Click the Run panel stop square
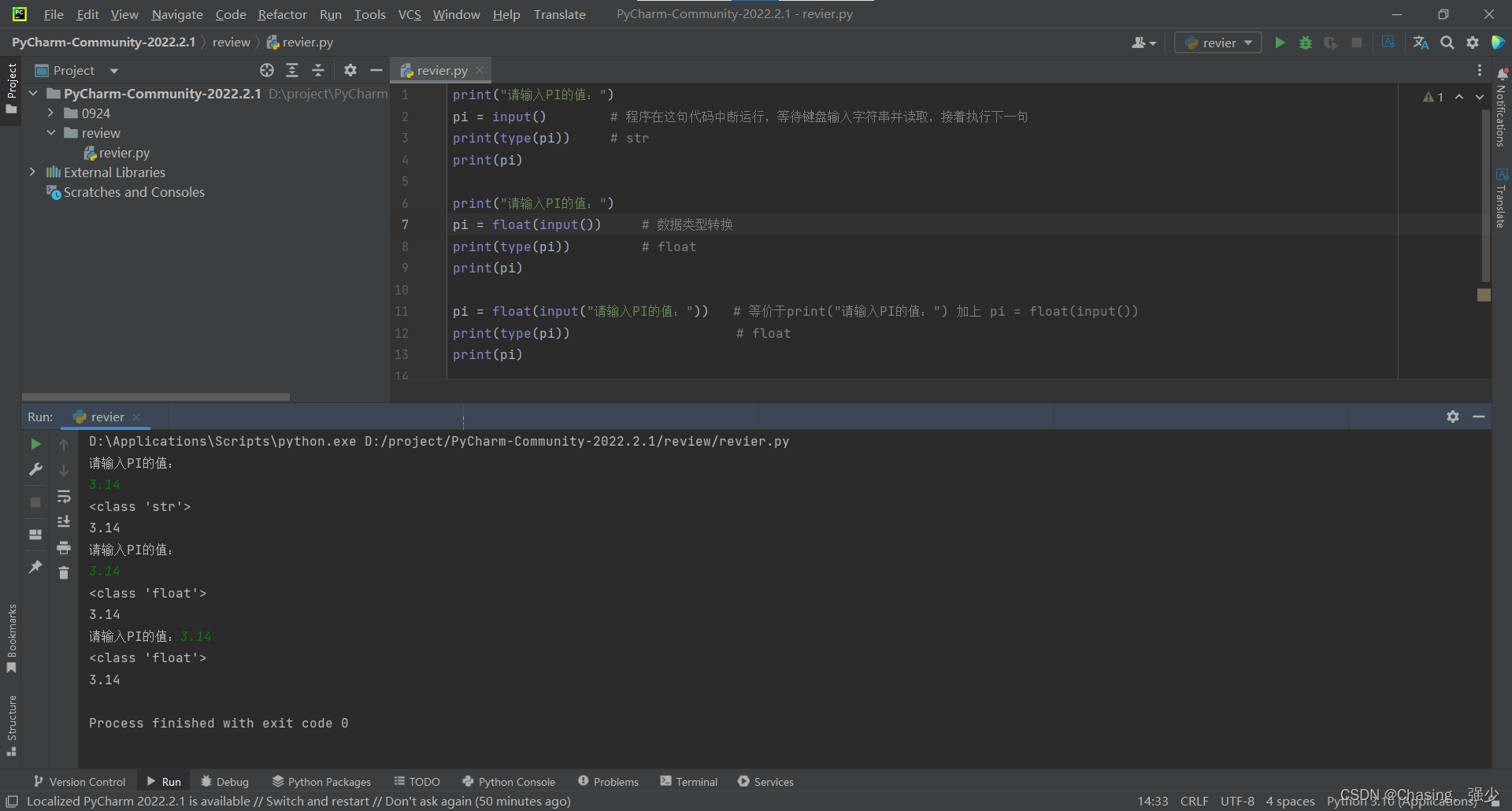Viewport: 1512px width, 811px height. click(x=35, y=502)
